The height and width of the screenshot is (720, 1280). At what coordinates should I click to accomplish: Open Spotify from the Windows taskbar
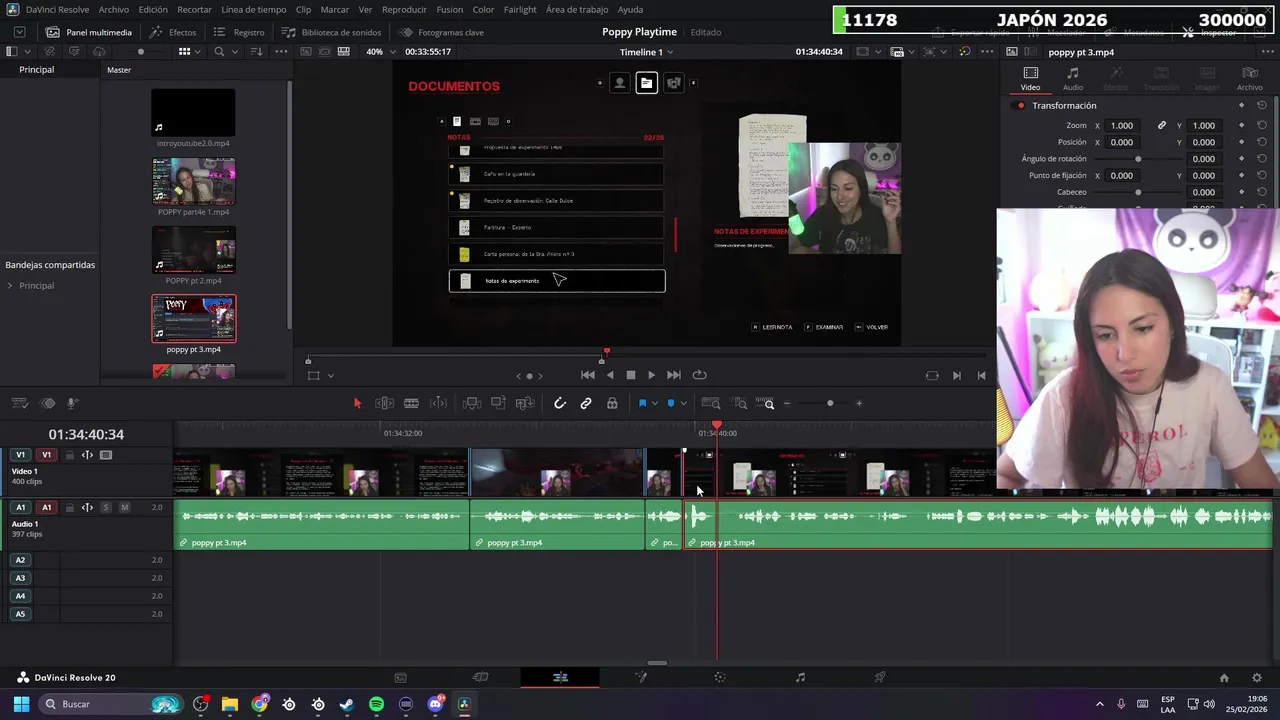click(x=376, y=704)
